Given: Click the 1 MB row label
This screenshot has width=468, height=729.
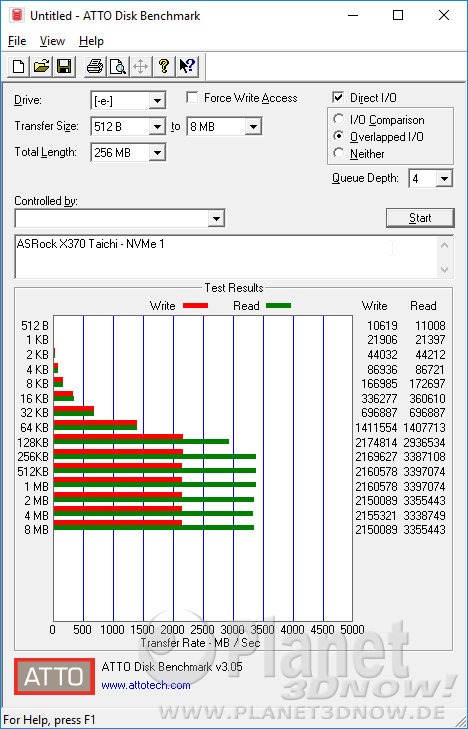Looking at the screenshot, I should tap(36, 486).
